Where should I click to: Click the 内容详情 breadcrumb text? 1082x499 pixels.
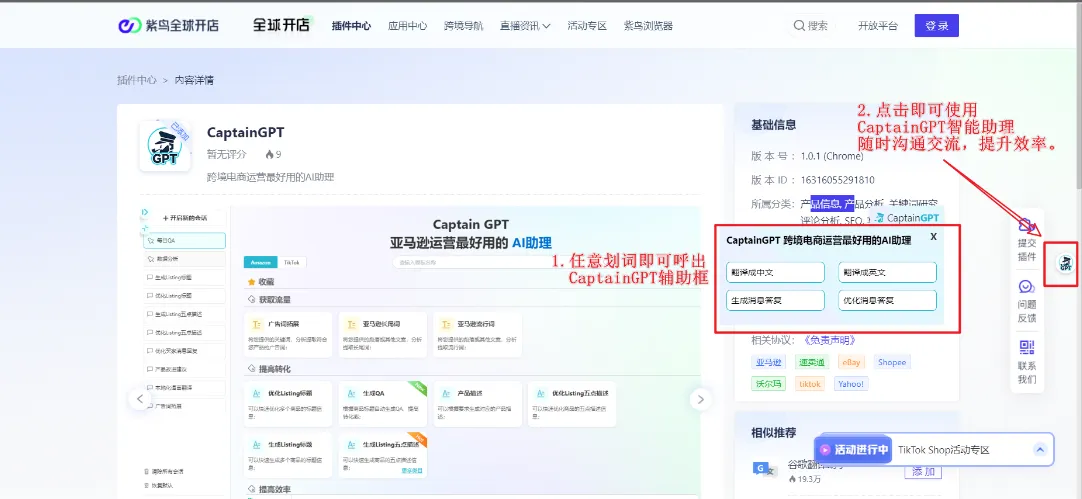pos(194,80)
